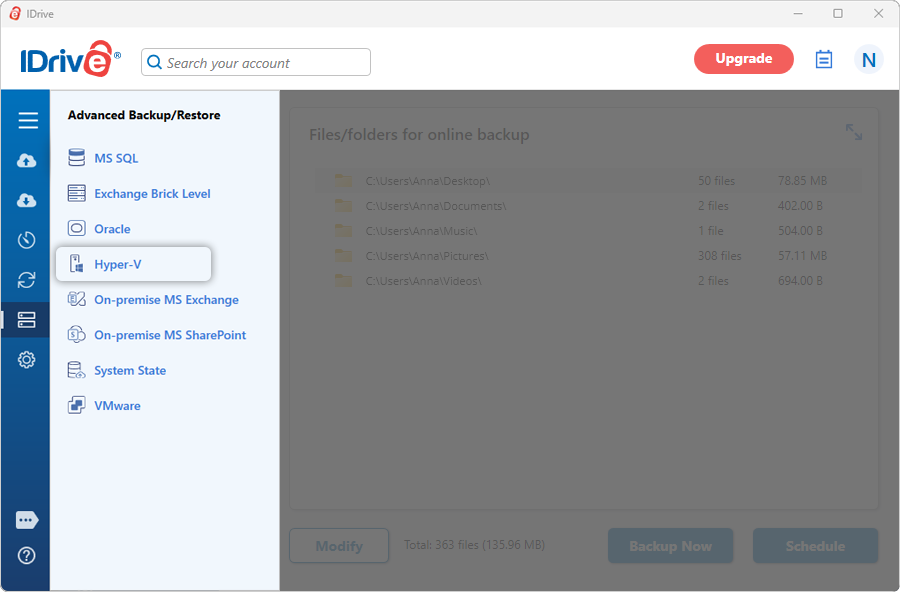This screenshot has height=592, width=900.
Task: Open the activity log calendar icon
Action: [x=824, y=60]
